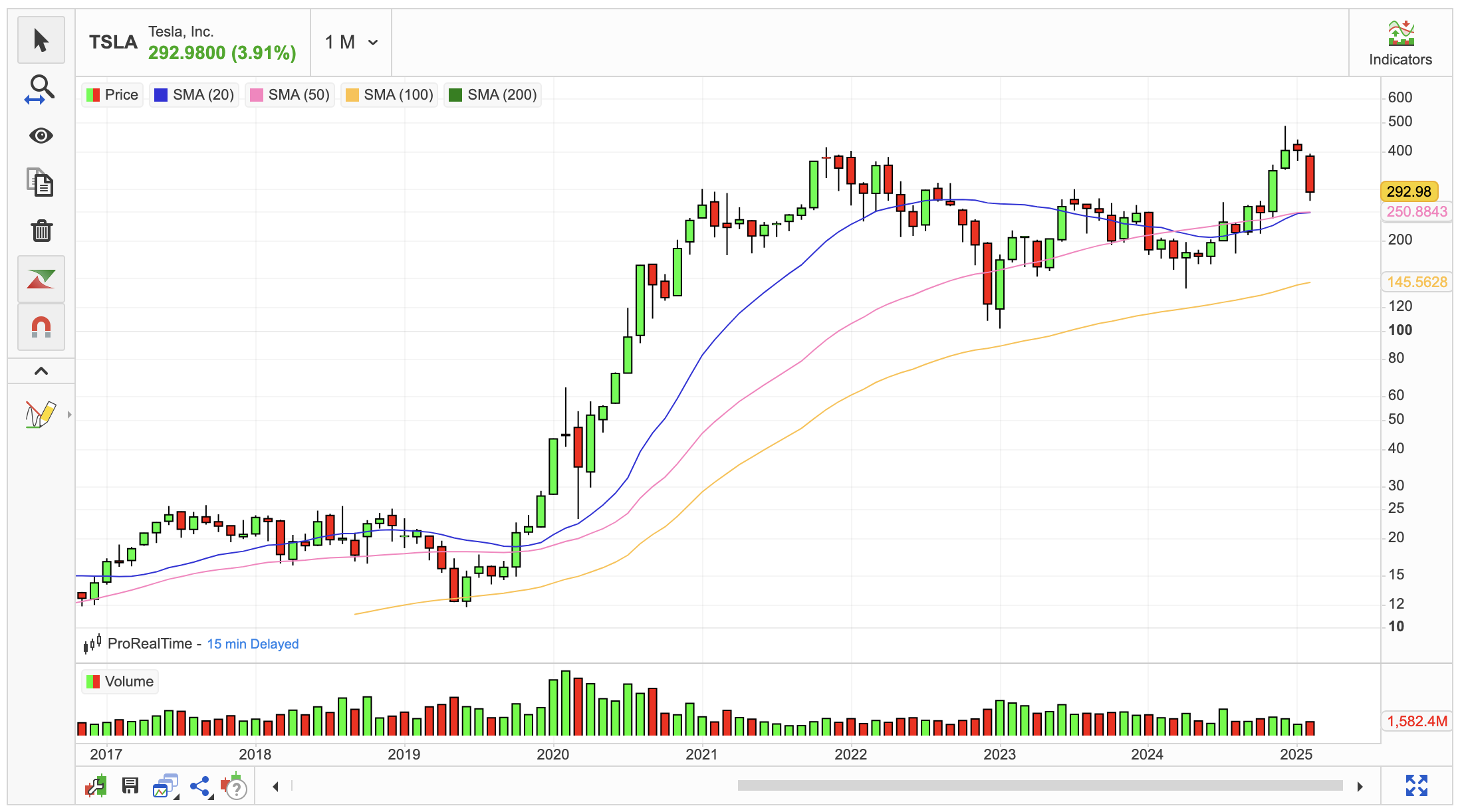Click the 292.9800 (3.91%) quote value

(222, 53)
